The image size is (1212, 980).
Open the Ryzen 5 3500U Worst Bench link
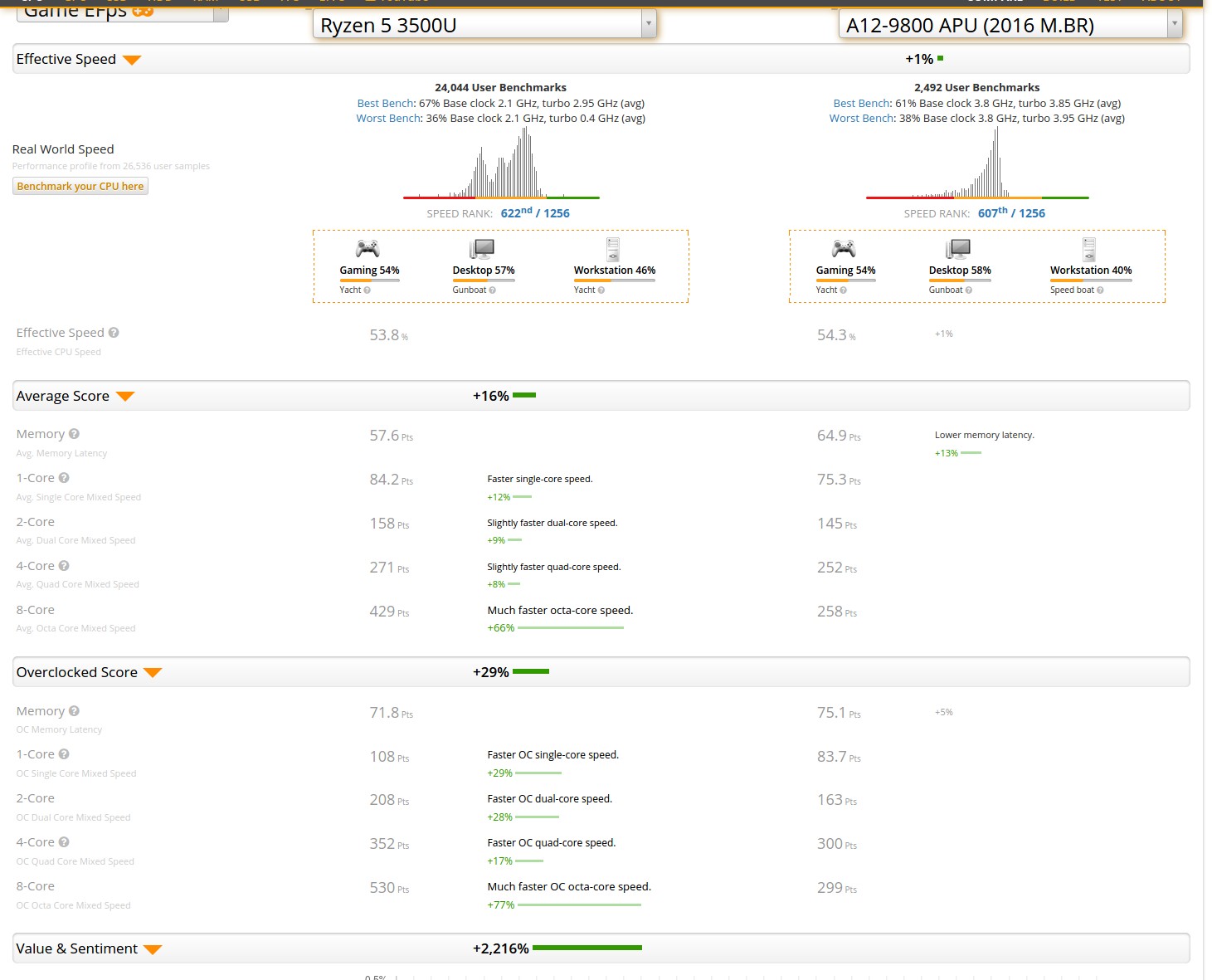point(388,118)
